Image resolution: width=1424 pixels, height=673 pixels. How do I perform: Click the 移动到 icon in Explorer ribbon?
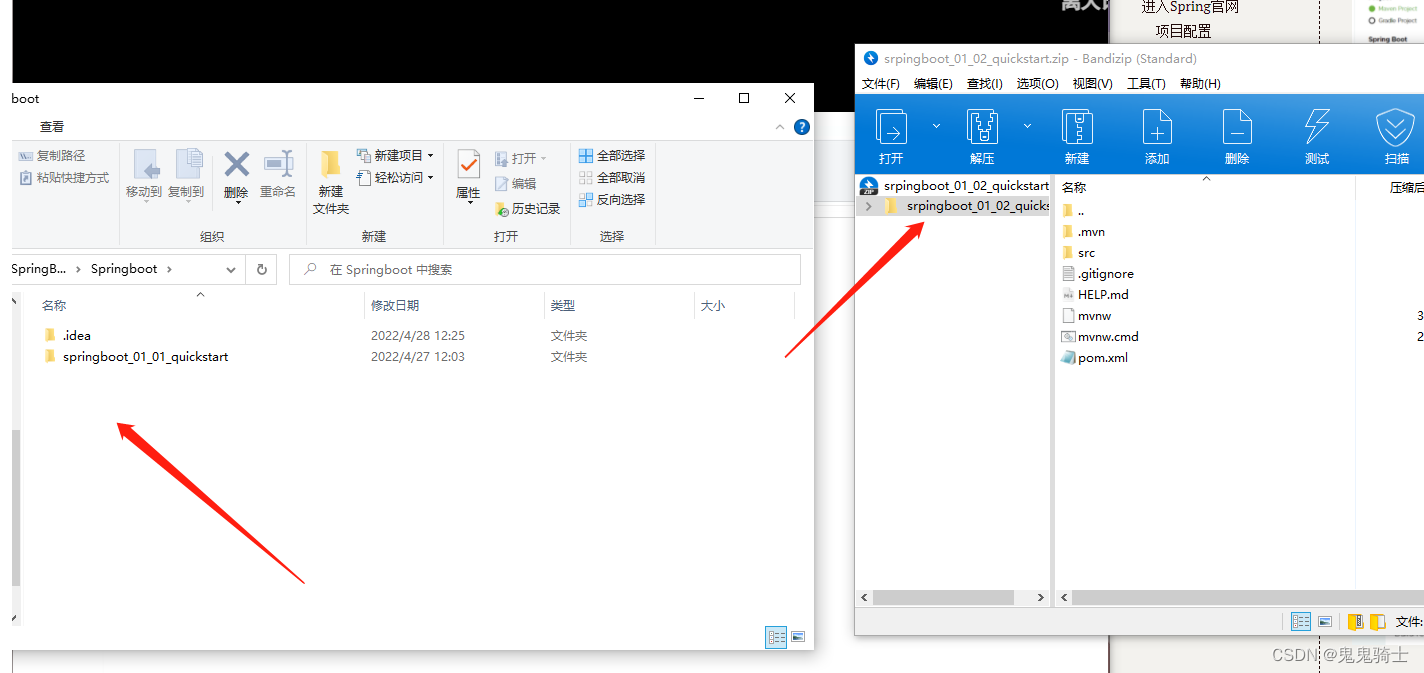pyautogui.click(x=145, y=164)
